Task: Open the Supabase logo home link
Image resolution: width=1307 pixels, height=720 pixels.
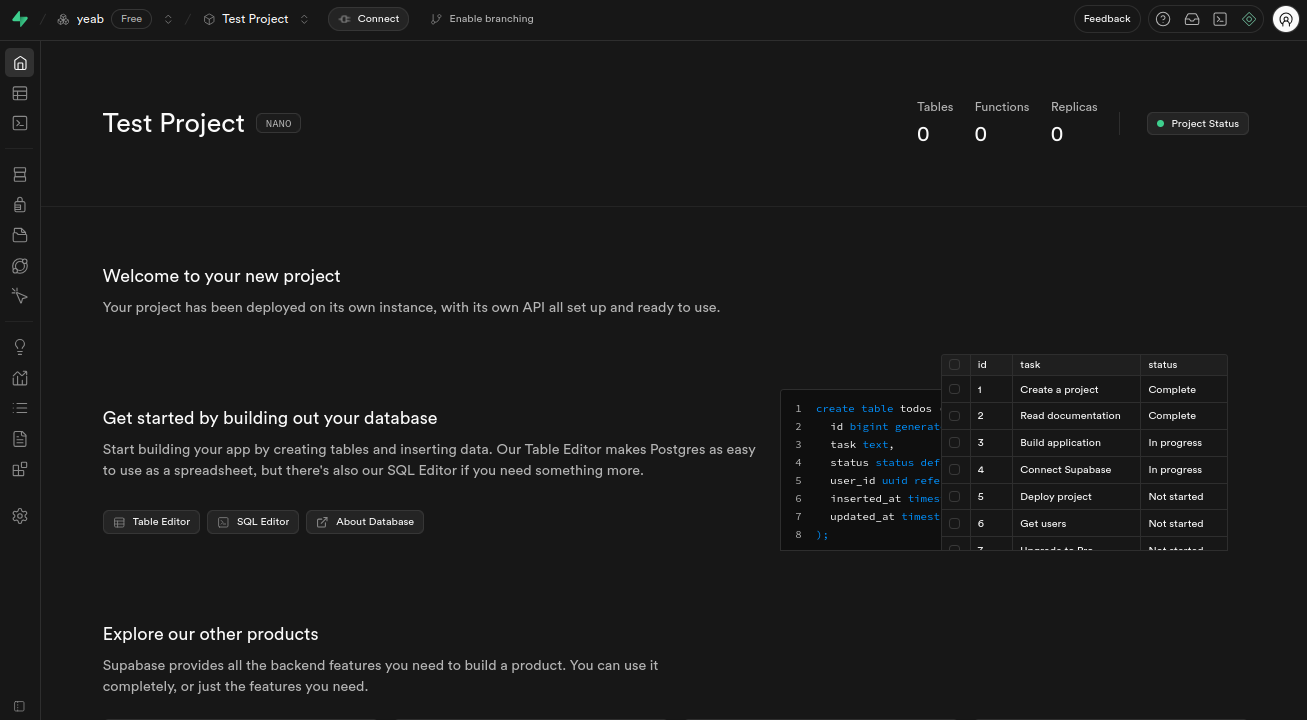Action: (x=20, y=19)
